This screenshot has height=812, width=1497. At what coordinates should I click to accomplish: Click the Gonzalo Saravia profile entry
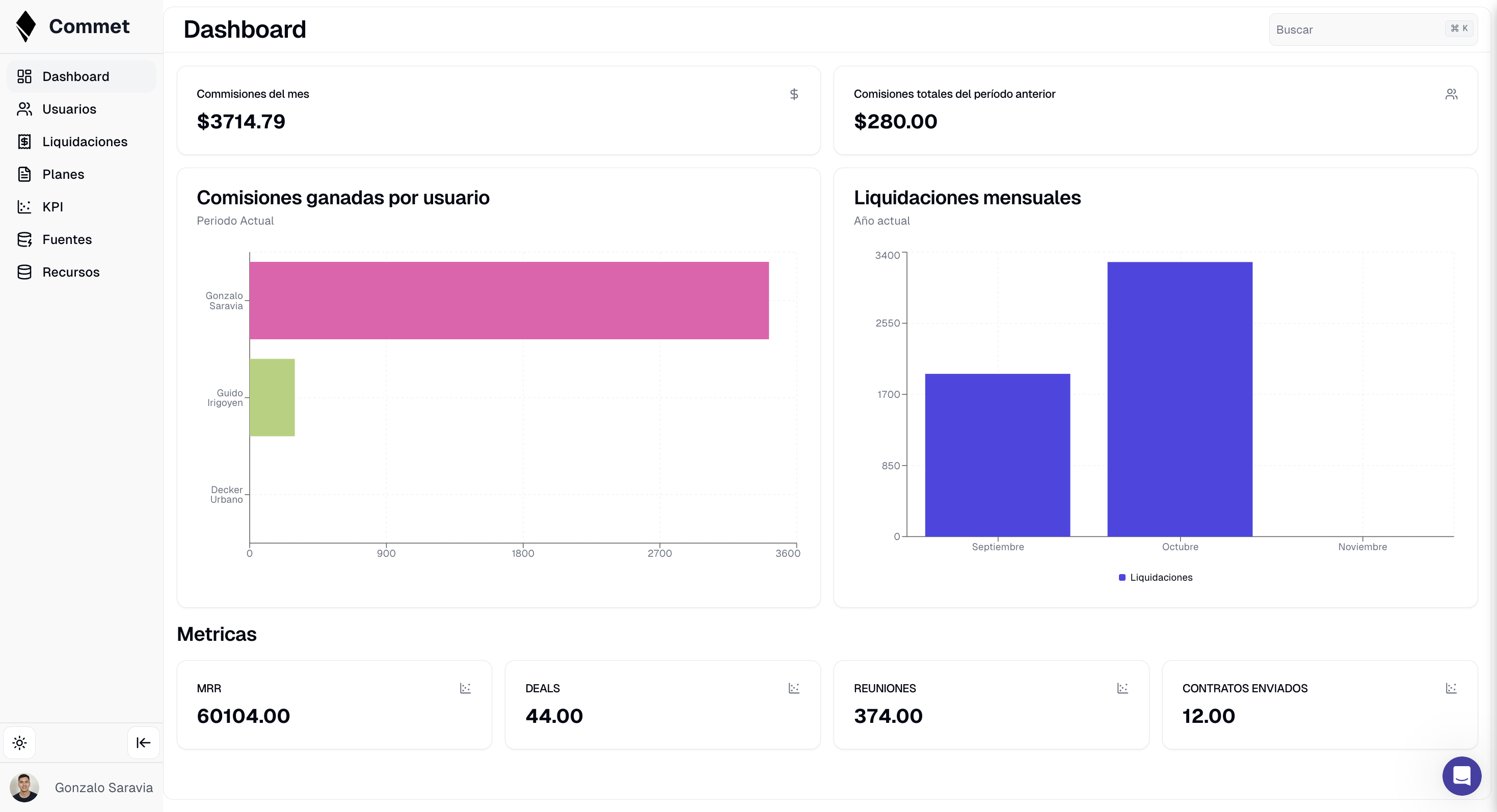pyautogui.click(x=82, y=788)
